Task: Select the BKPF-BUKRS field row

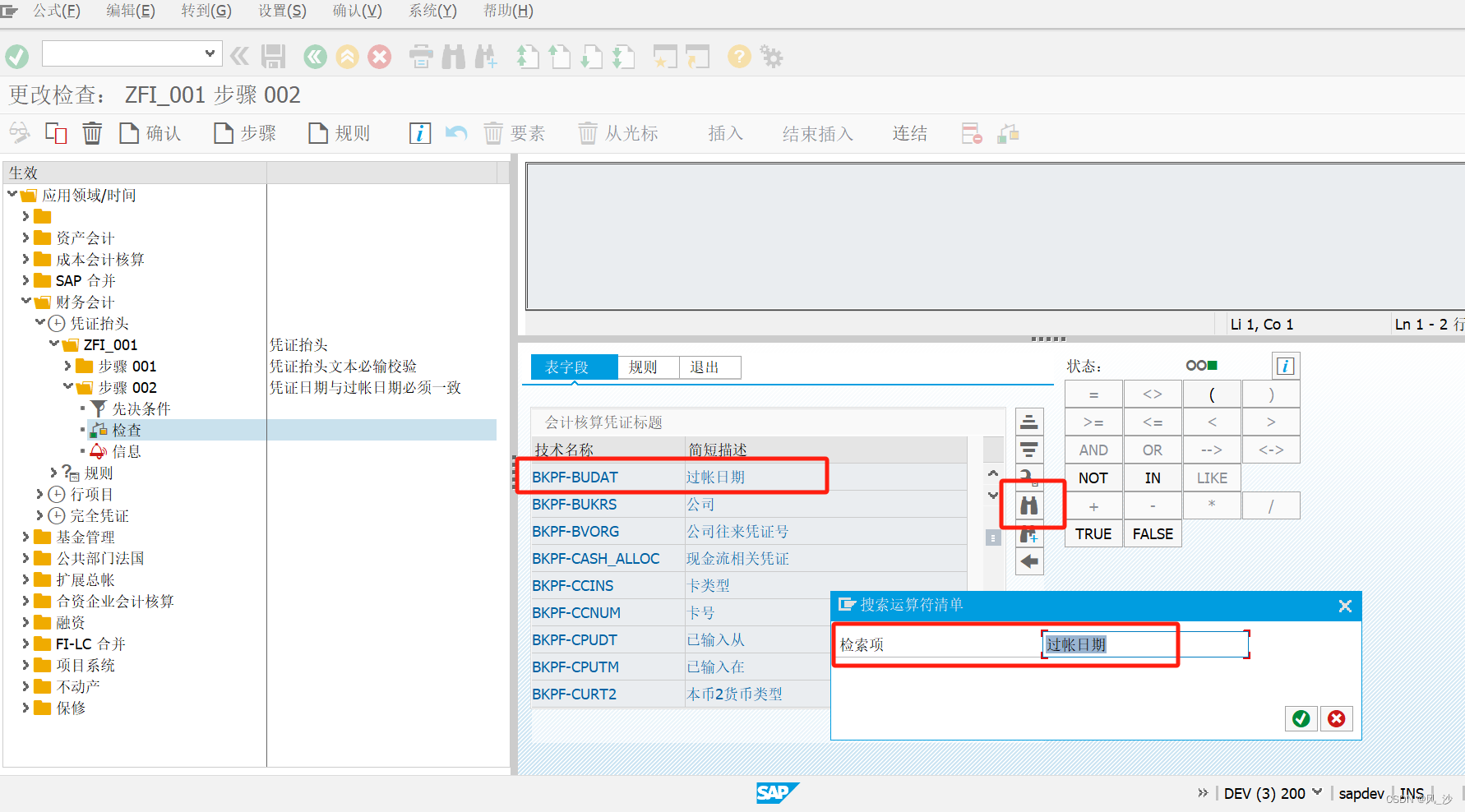Action: 749,505
